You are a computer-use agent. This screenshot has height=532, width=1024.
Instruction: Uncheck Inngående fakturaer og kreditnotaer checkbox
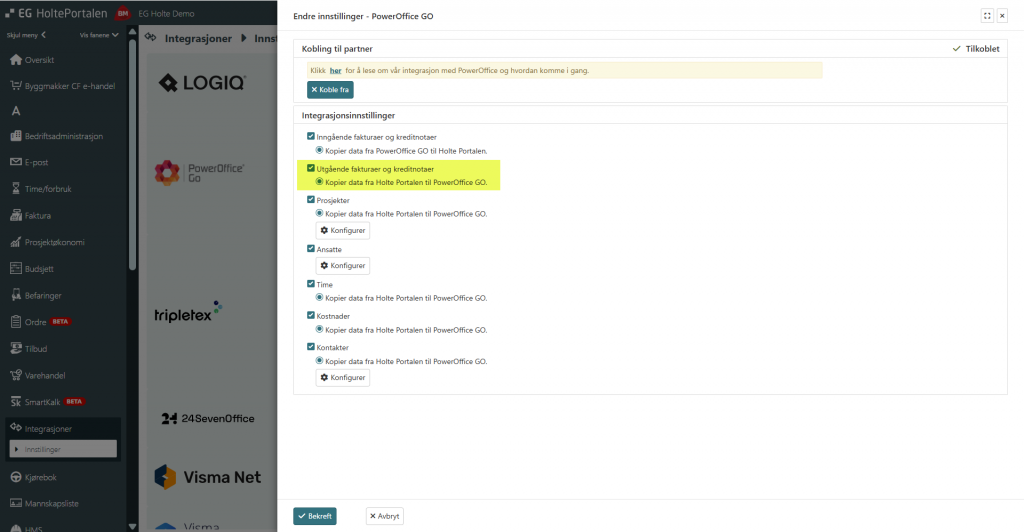coord(311,136)
